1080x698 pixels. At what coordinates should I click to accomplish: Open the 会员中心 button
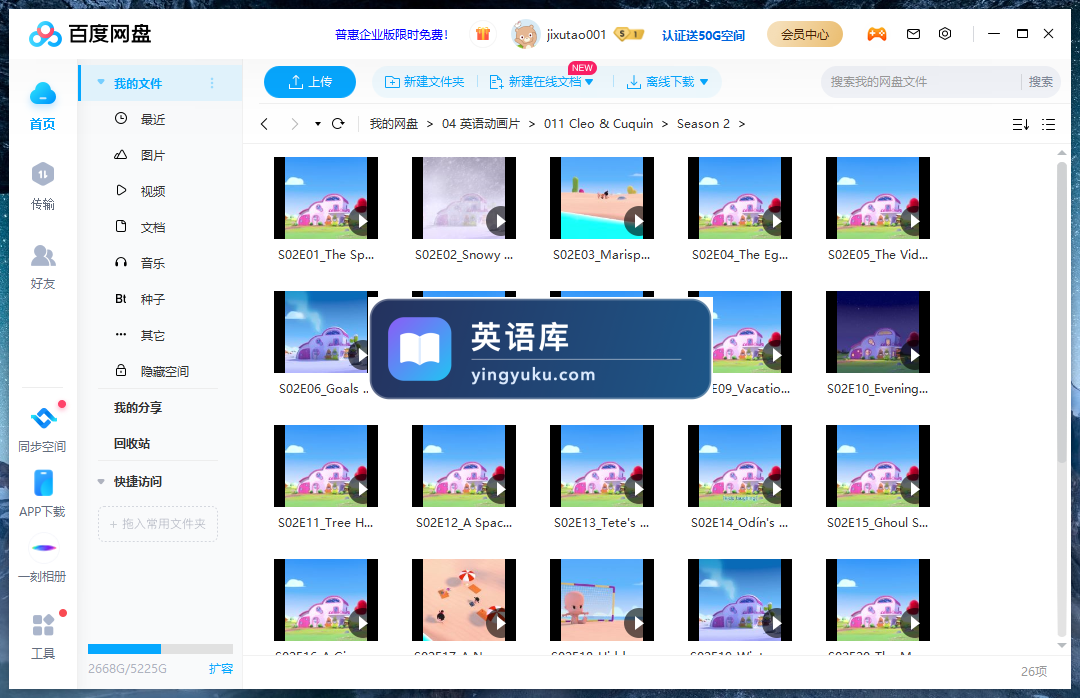804,34
